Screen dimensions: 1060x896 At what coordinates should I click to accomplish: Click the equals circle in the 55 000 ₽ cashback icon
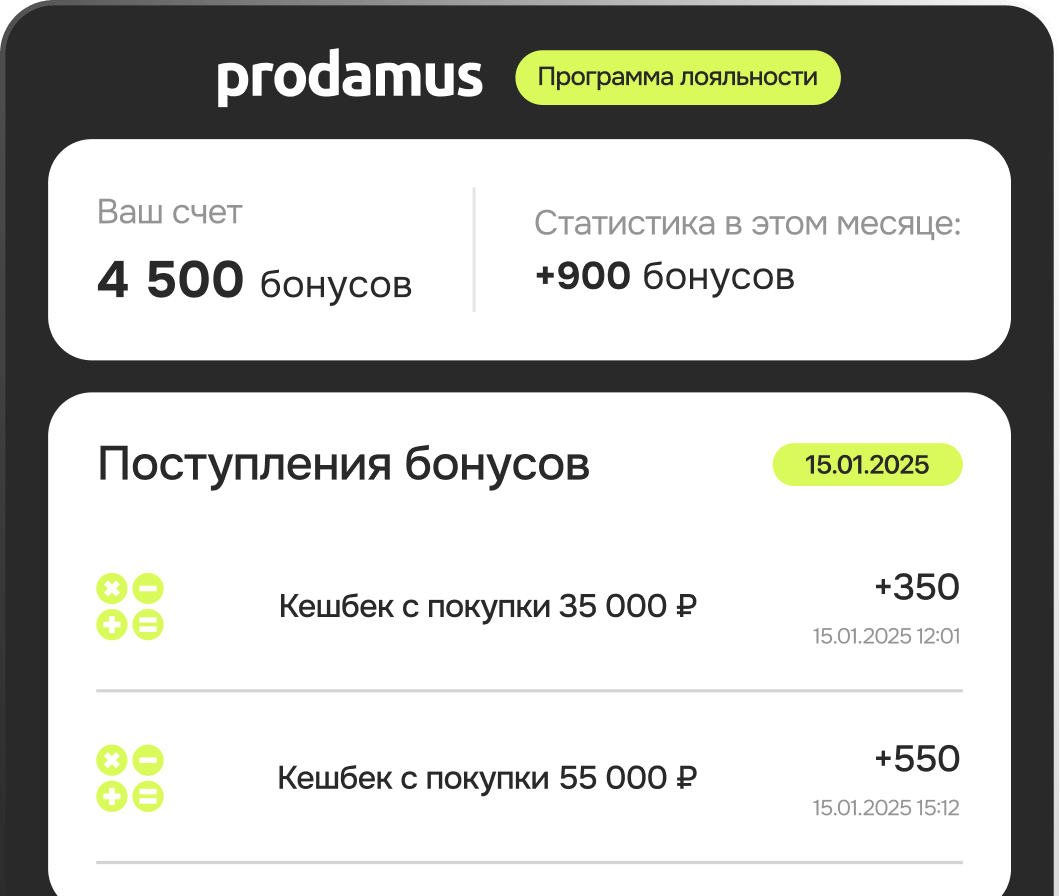click(148, 797)
